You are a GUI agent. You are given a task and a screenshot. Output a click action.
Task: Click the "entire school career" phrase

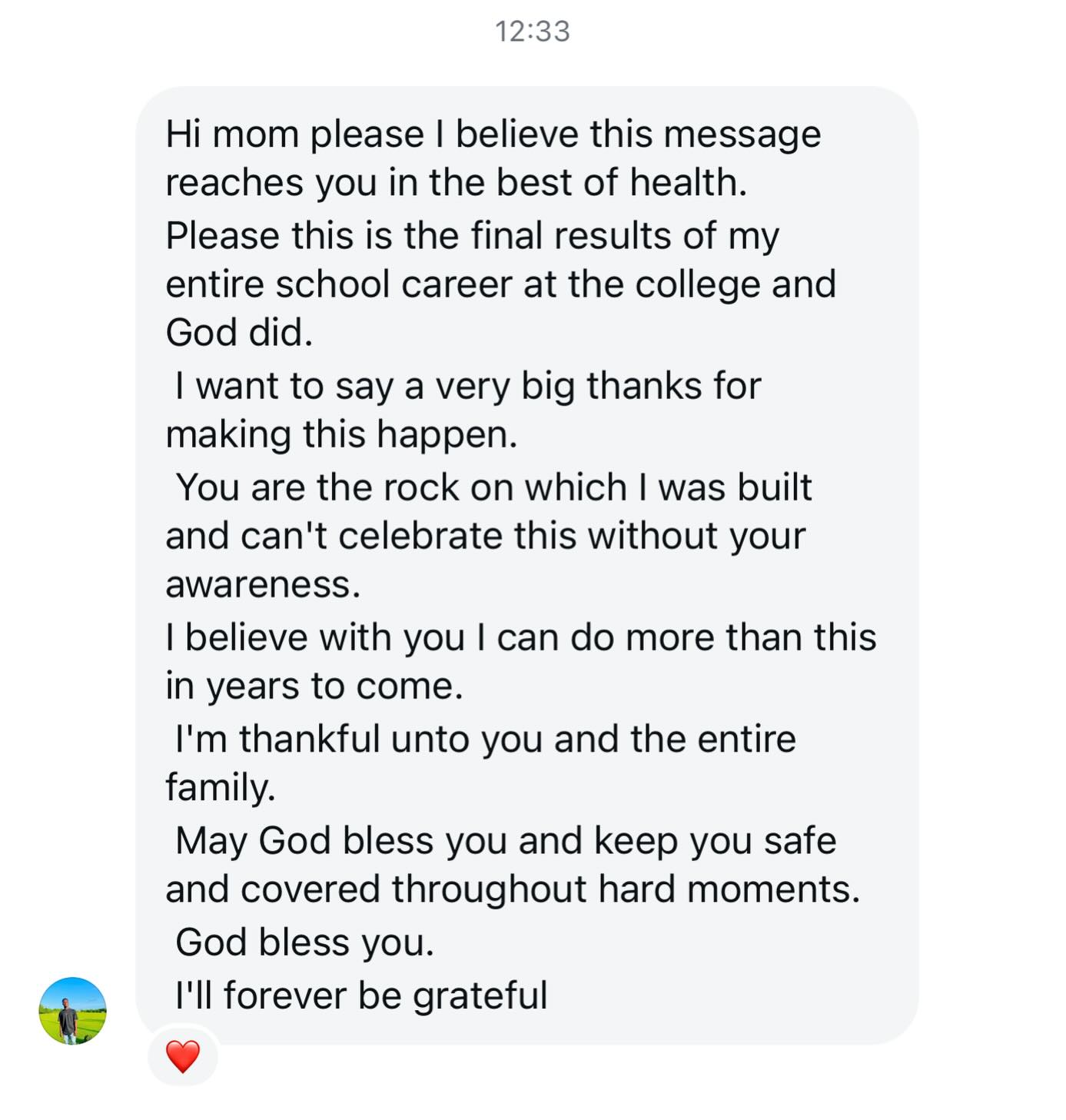pos(338,284)
